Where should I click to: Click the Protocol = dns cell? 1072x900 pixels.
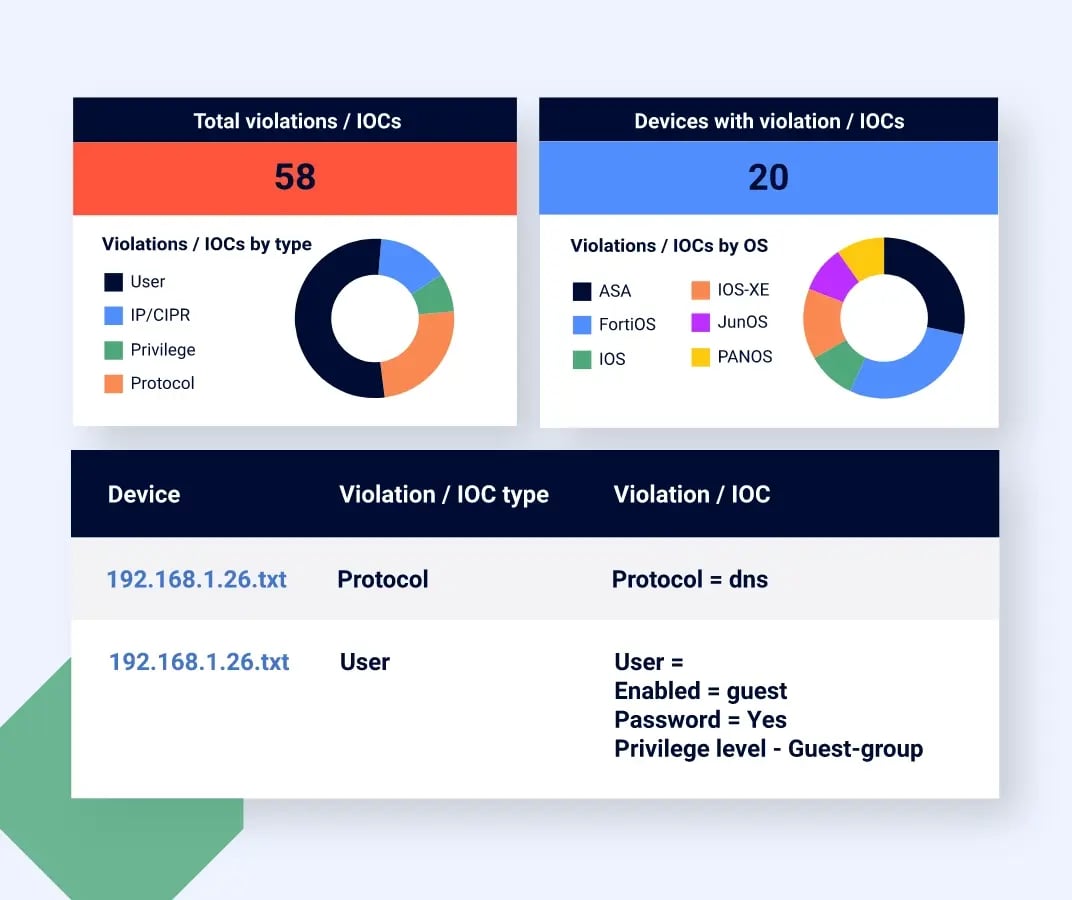pos(690,579)
